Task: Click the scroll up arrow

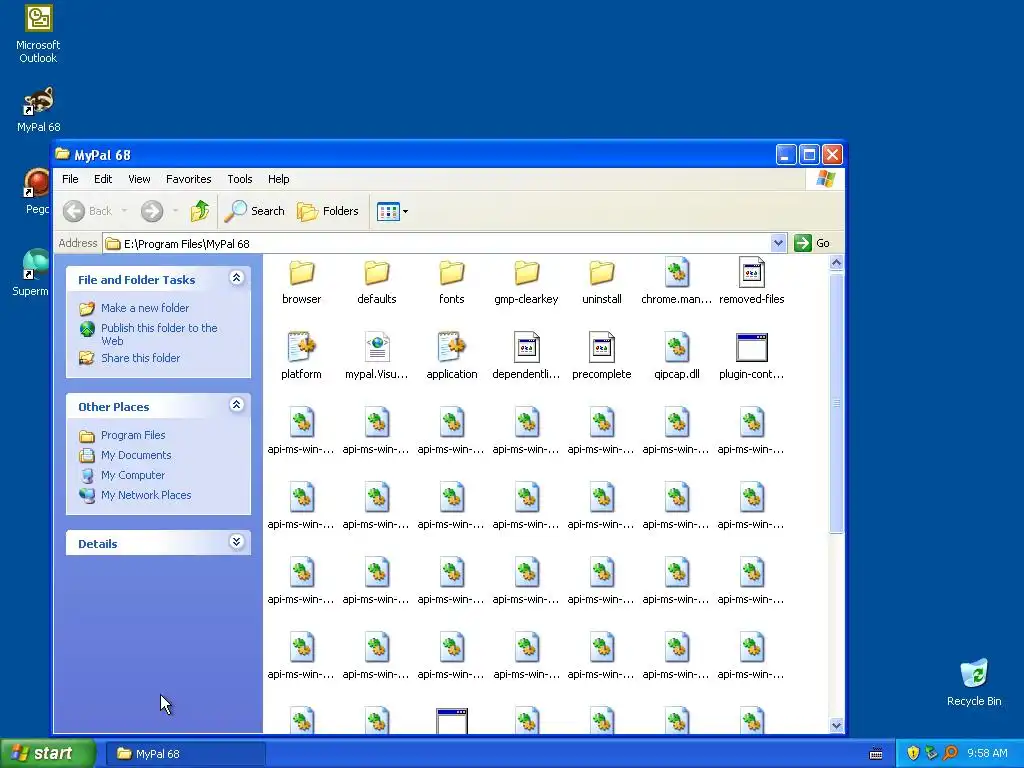Action: (x=836, y=263)
